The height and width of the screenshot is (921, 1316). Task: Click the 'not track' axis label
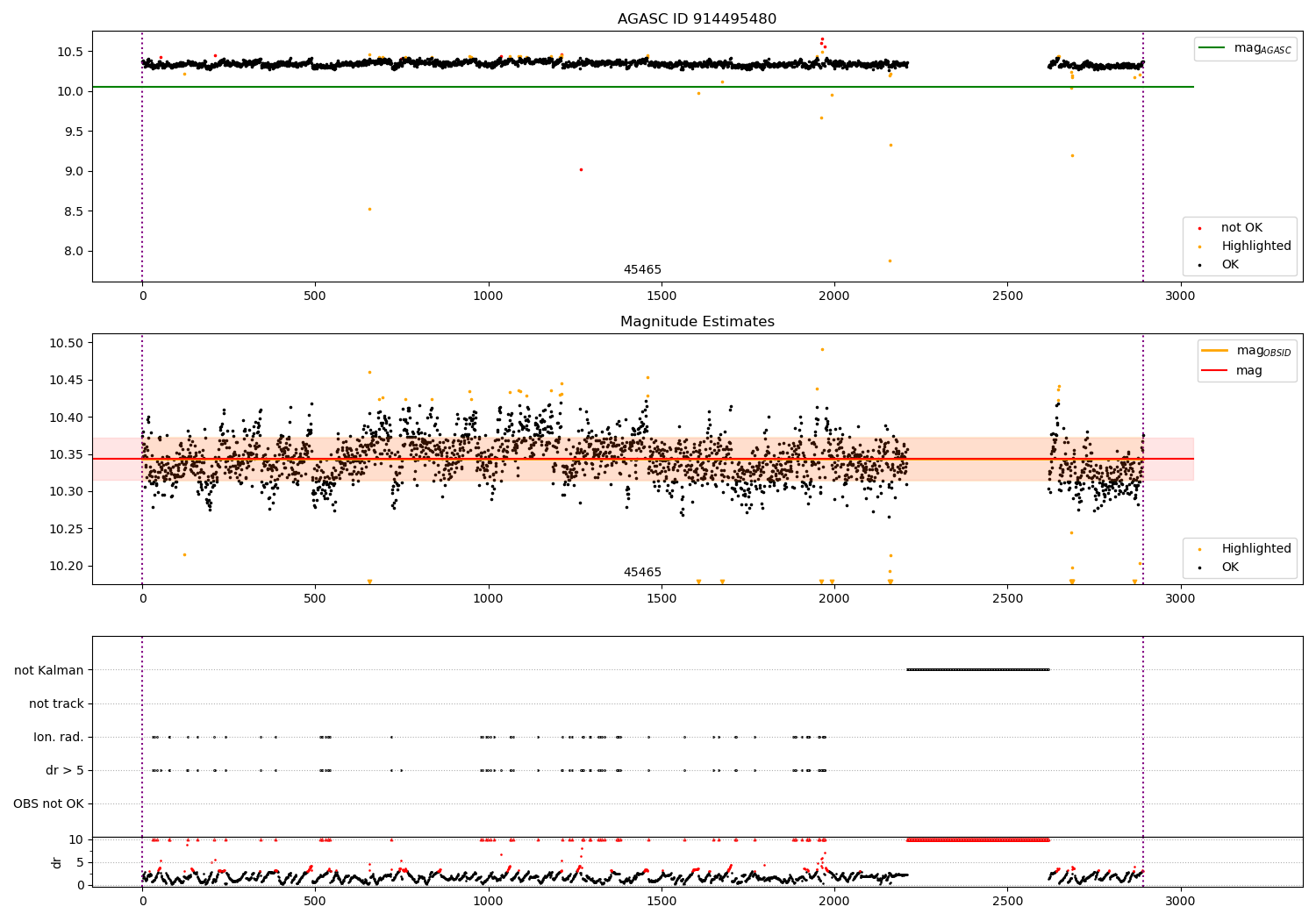click(x=56, y=703)
